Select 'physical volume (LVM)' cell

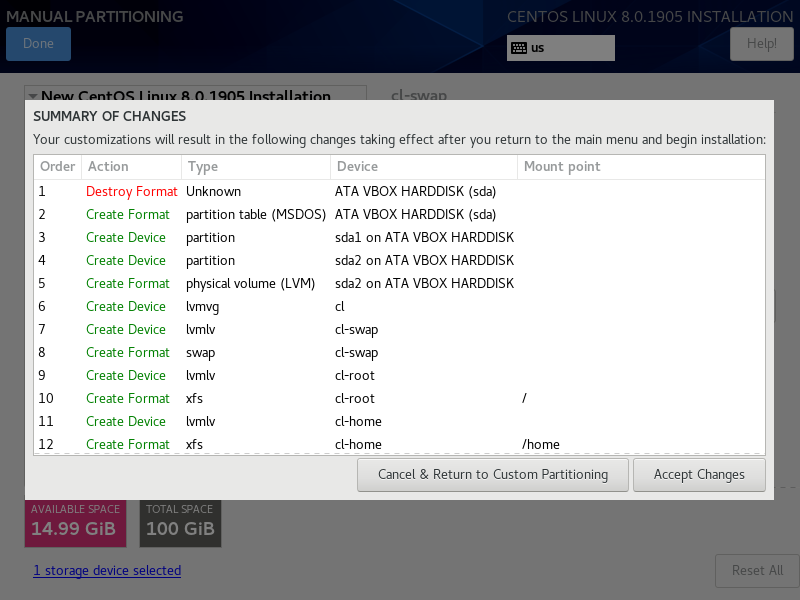tap(250, 283)
